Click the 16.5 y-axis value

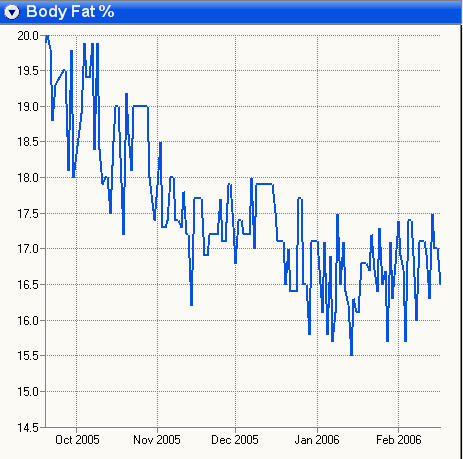[28, 285]
